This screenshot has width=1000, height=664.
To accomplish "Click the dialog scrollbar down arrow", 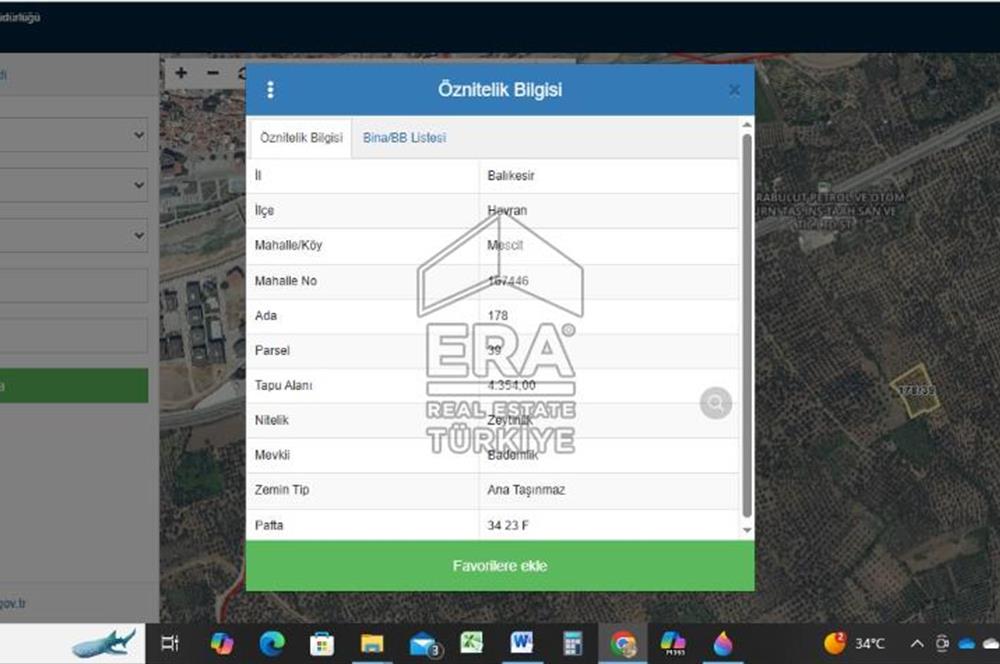I will click(747, 530).
